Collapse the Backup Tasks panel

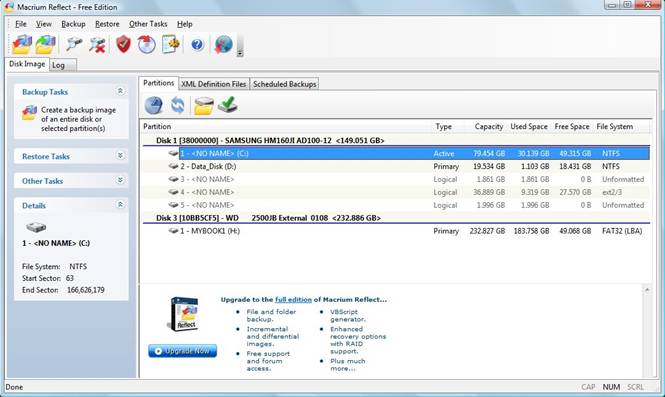(x=120, y=91)
